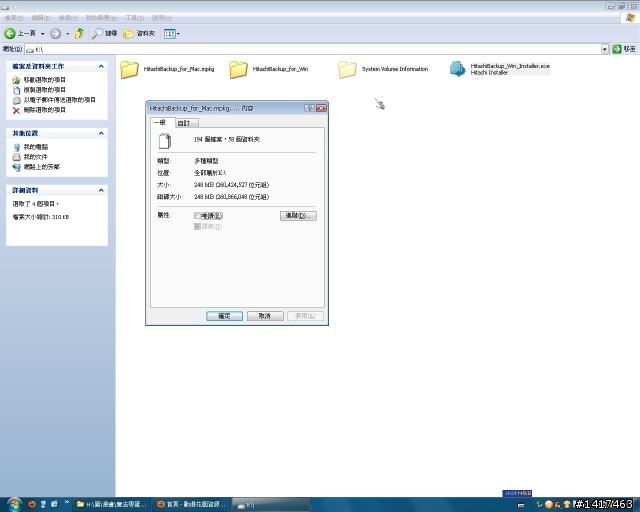Select HitachiBackup_Win_Installer.exe file icon
Screen dimensions: 640x512
tap(457, 69)
